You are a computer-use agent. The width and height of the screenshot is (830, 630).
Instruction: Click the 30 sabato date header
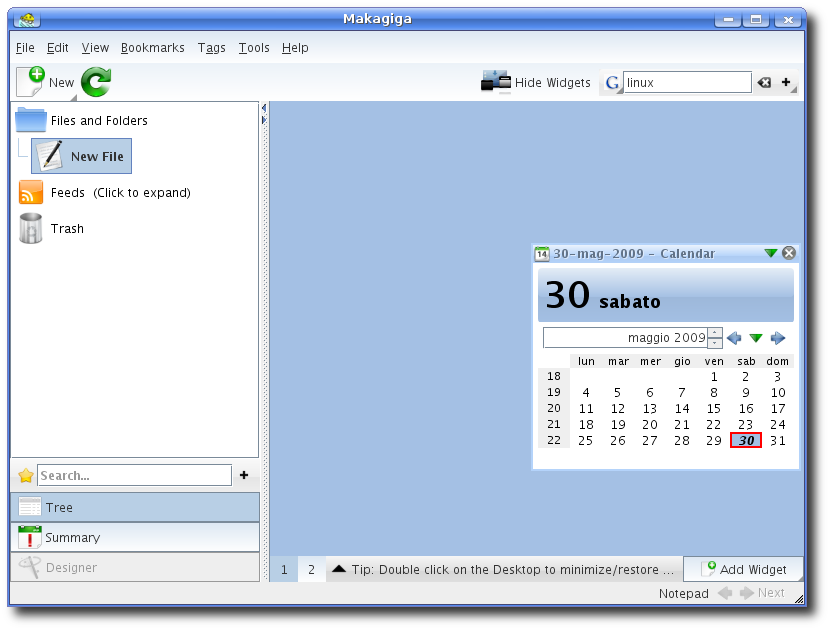665,295
